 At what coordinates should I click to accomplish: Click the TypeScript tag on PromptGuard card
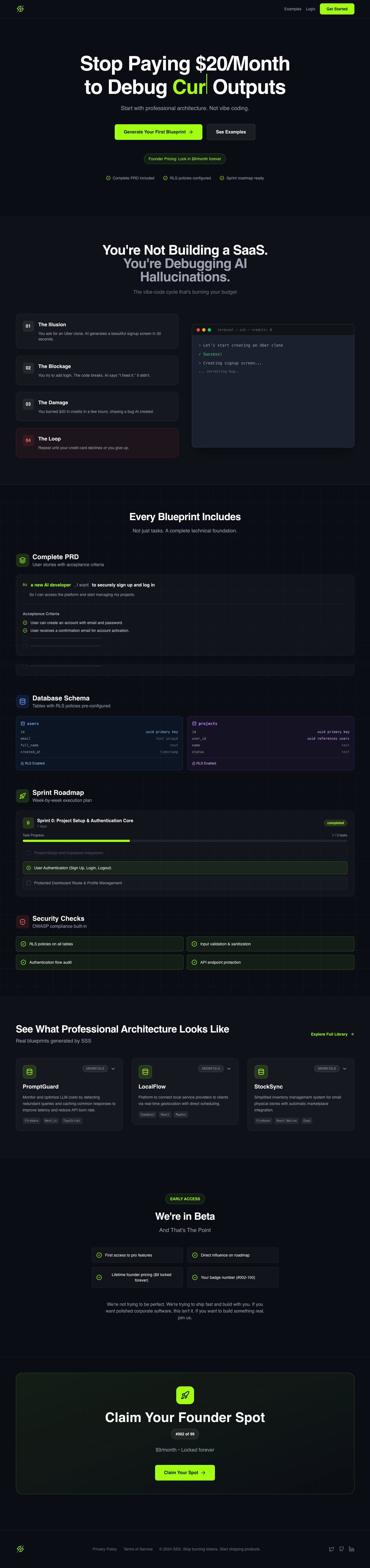(x=72, y=1121)
